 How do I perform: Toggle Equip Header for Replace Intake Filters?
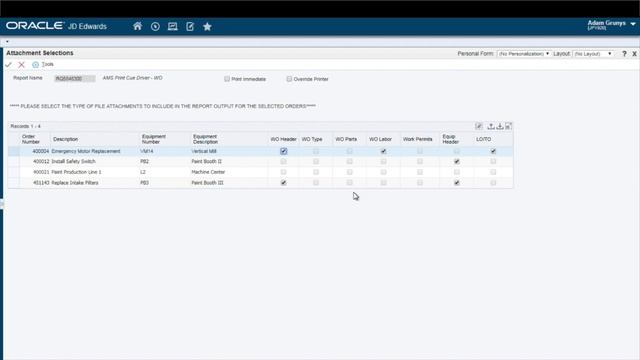(457, 183)
